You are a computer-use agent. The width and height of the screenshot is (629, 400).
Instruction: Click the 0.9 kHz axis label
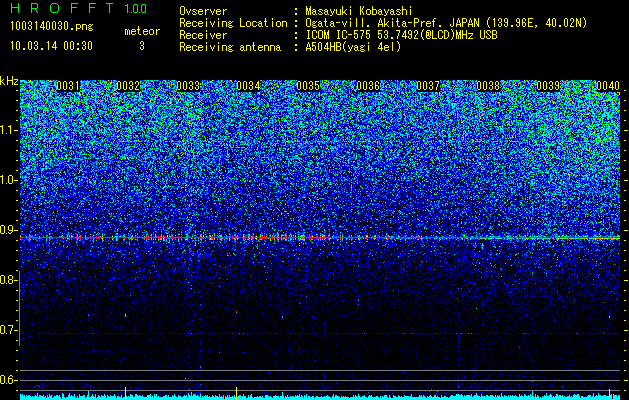[8, 230]
